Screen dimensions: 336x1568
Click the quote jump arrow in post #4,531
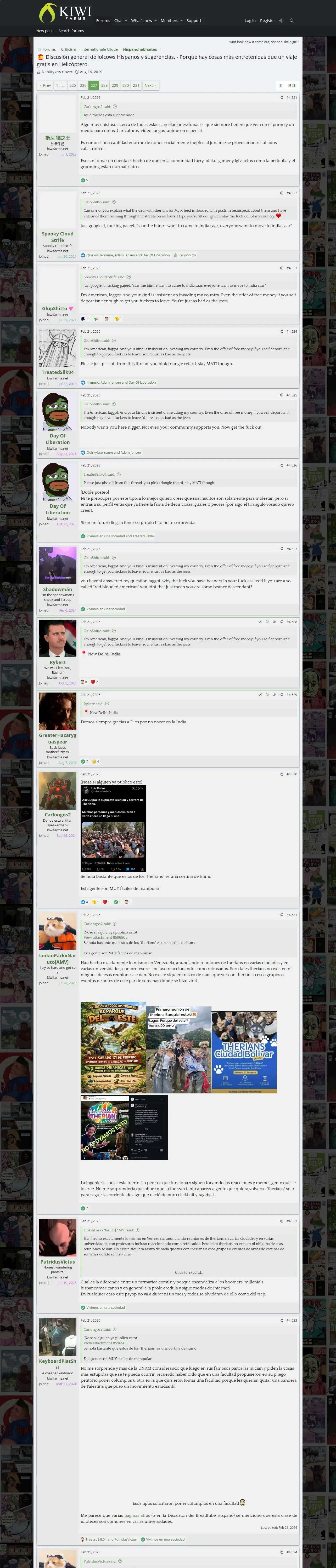coord(114,924)
